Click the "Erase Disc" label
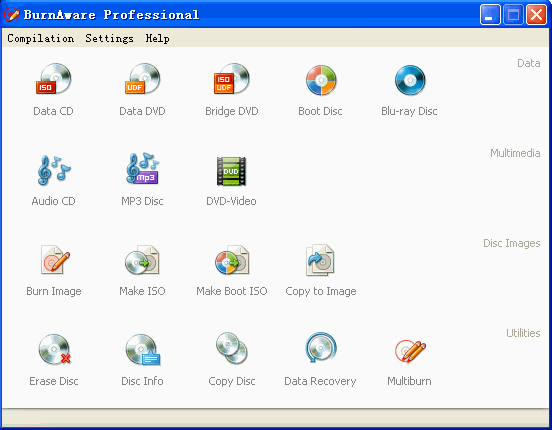Image resolution: width=552 pixels, height=430 pixels. 54,381
